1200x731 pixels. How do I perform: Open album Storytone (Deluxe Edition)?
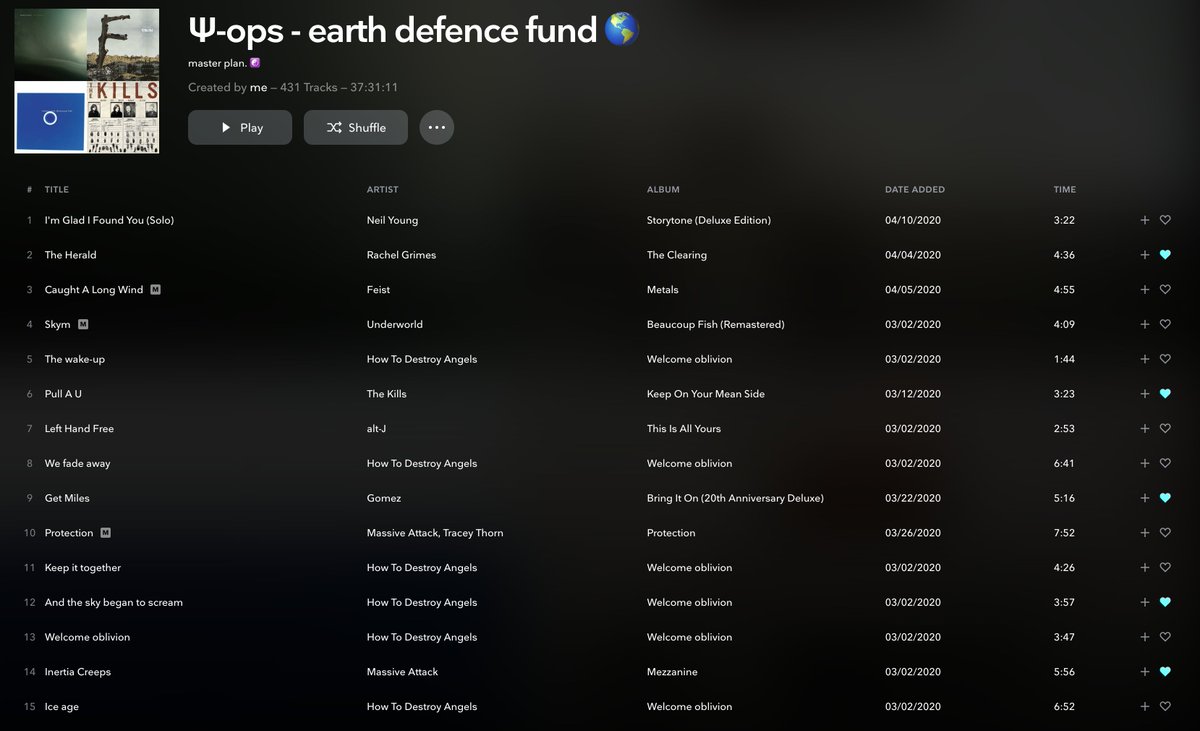pos(709,220)
